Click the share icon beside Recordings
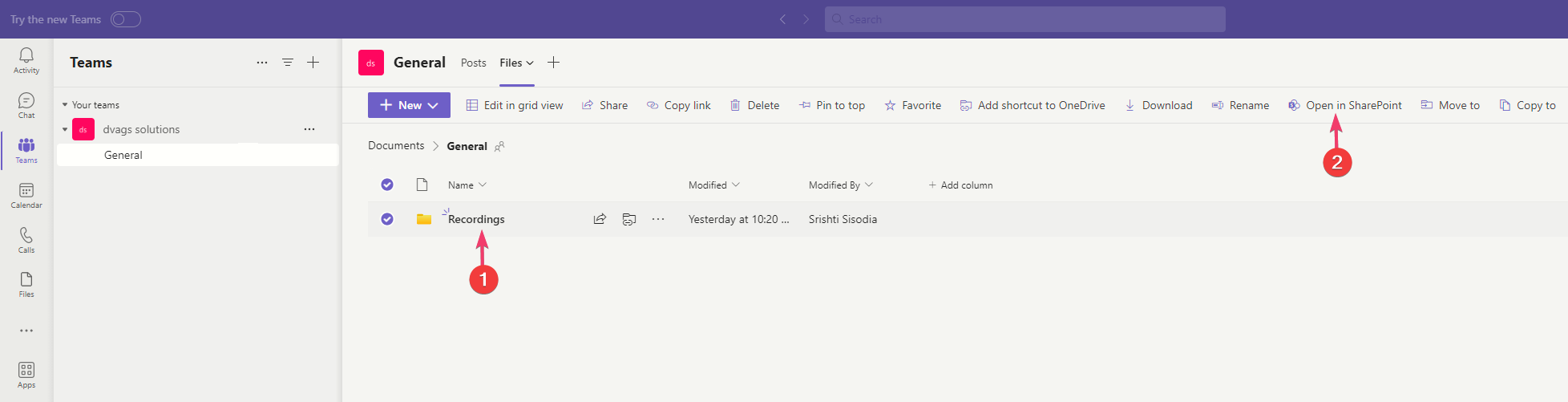Viewport: 1568px width, 402px height. tap(600, 219)
